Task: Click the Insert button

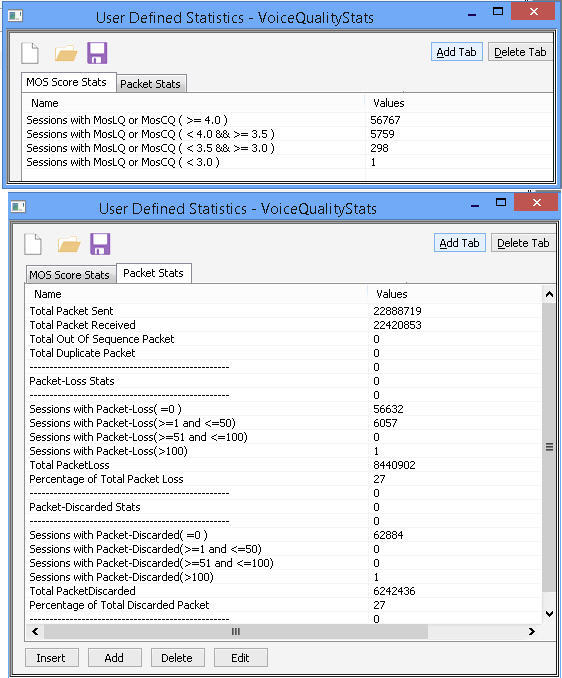Action: 51,658
